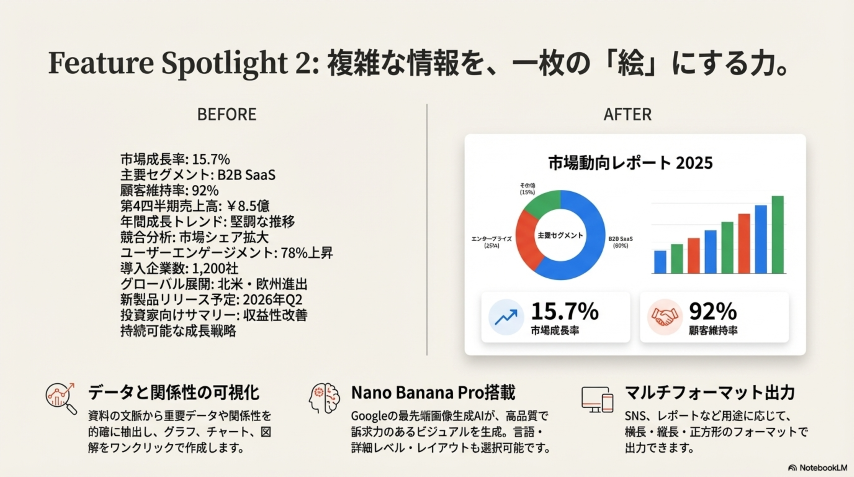The height and width of the screenshot is (477, 854).
Task: Click the 92% customer retention card
Action: click(714, 318)
